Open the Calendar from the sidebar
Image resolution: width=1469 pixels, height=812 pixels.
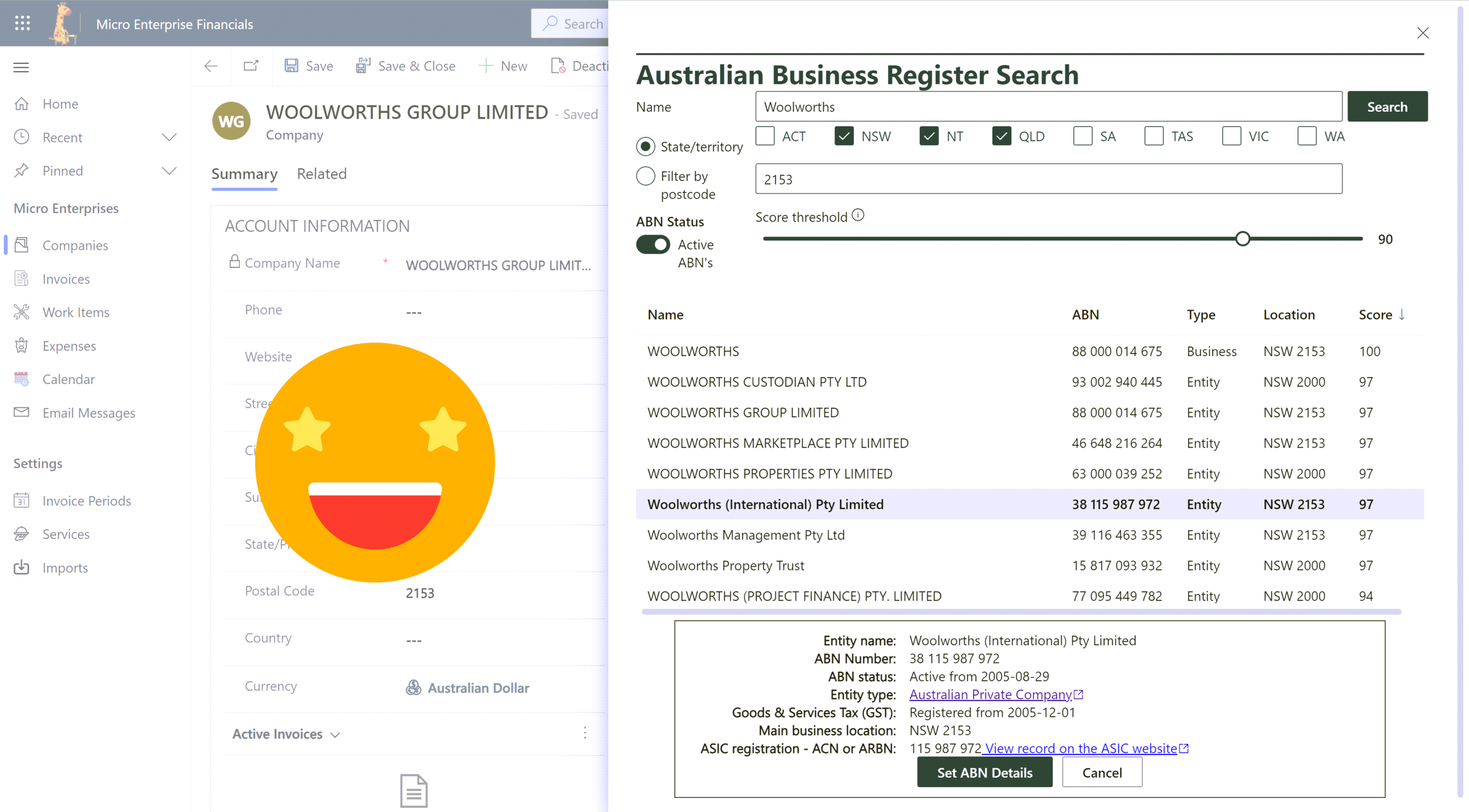(x=21, y=379)
